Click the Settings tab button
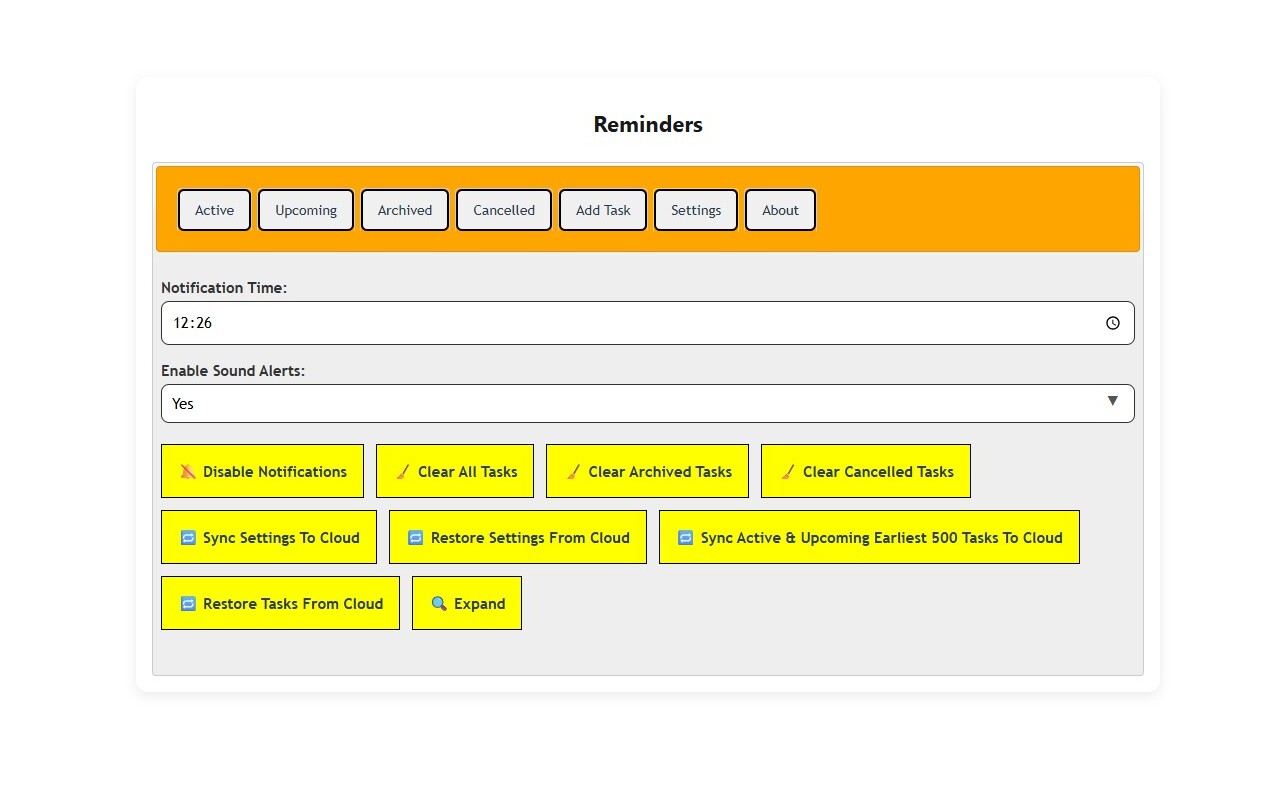This screenshot has height=800, width=1280. [696, 210]
